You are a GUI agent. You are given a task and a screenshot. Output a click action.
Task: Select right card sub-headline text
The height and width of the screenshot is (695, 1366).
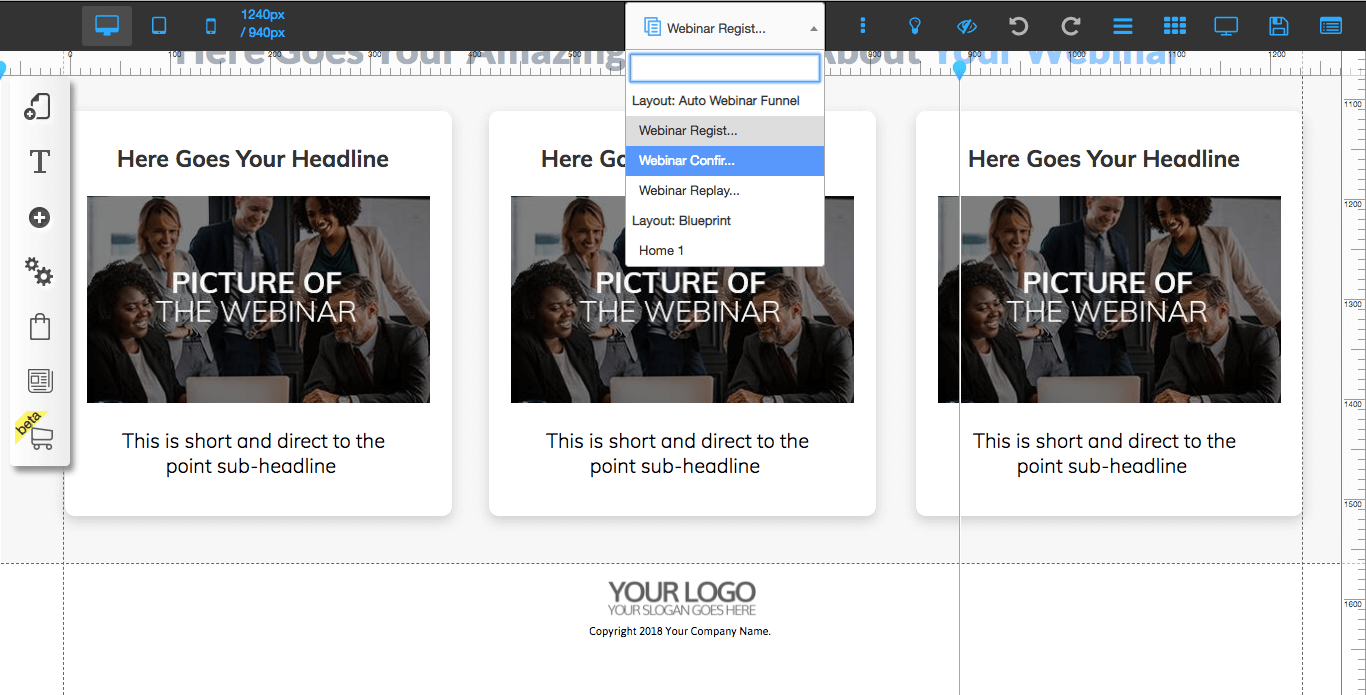click(x=1104, y=453)
